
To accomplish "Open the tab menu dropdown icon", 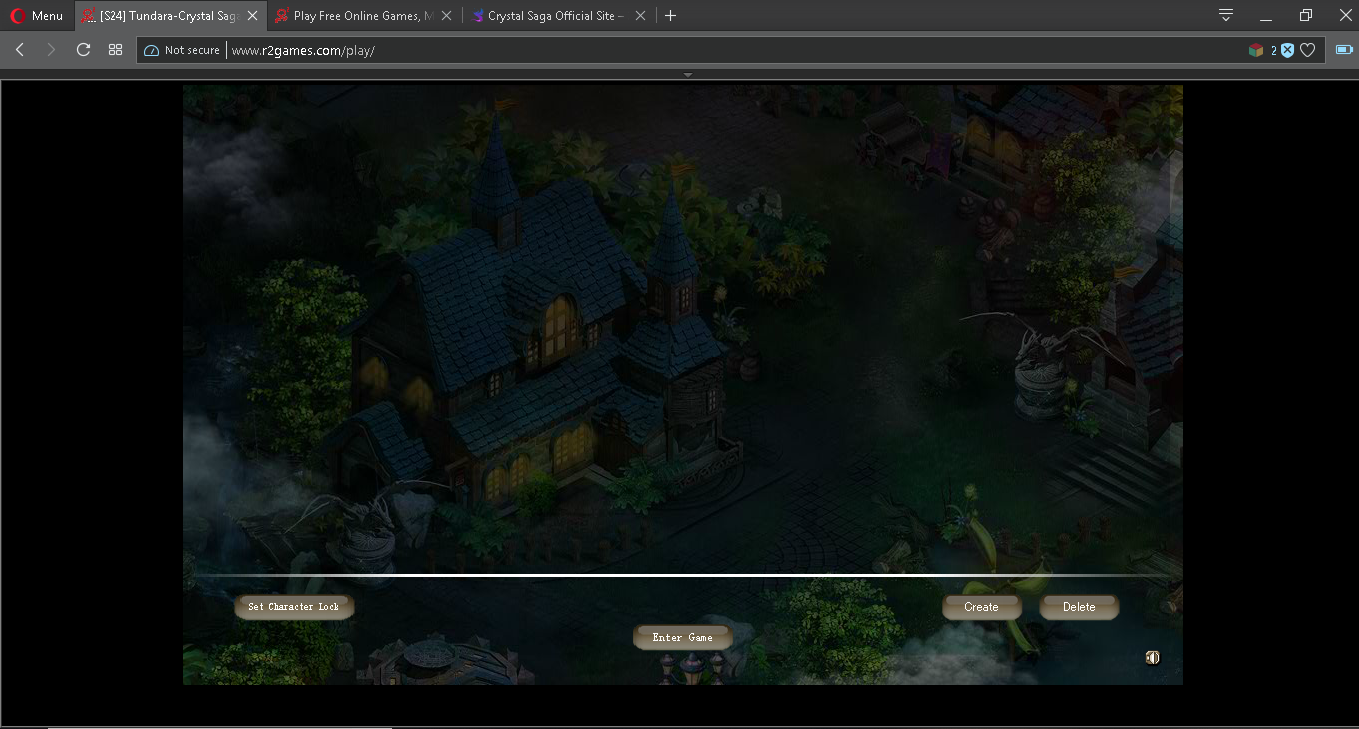I will [x=1226, y=16].
